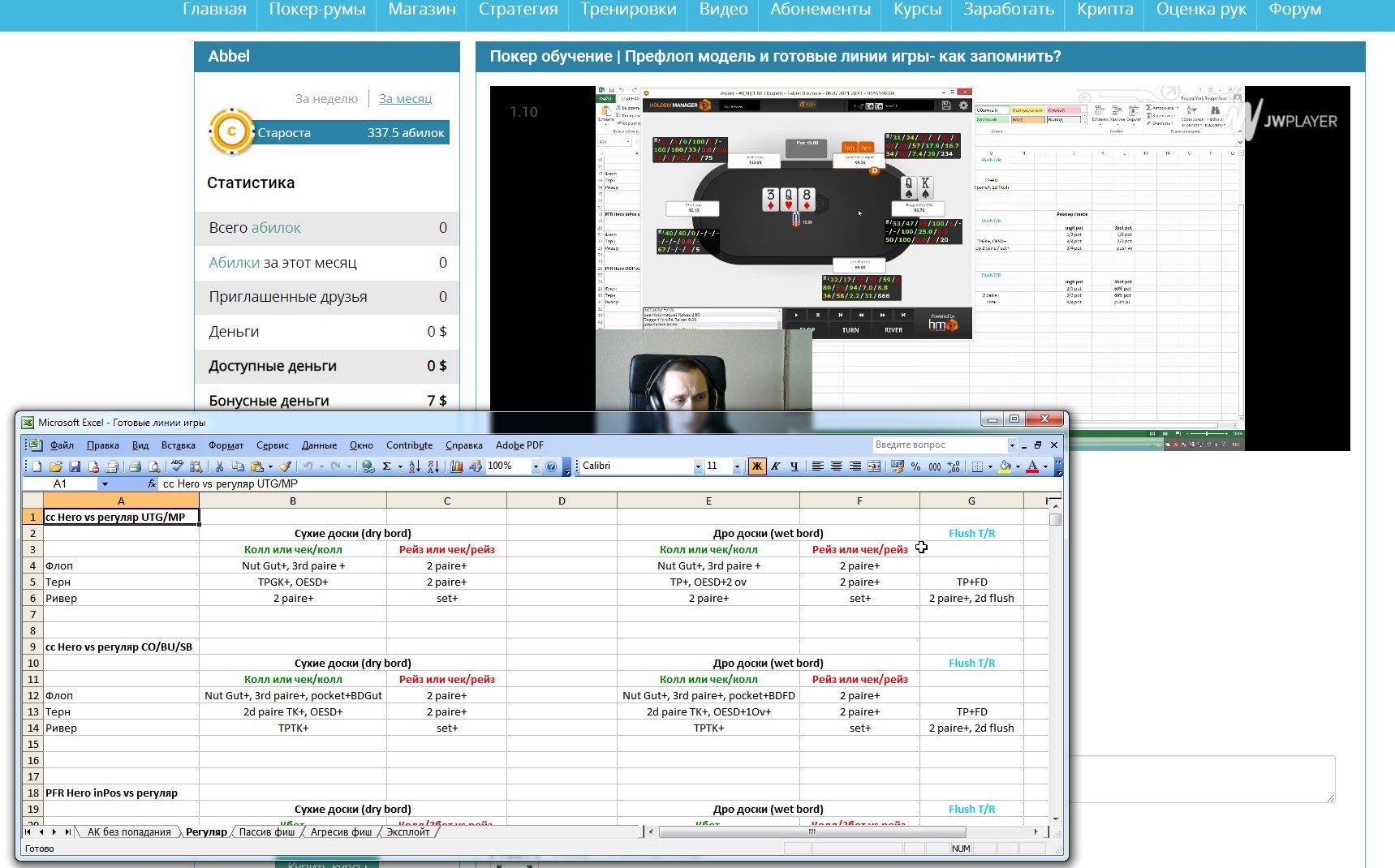
Task: Open Excel Help question mark icon
Action: (551, 466)
